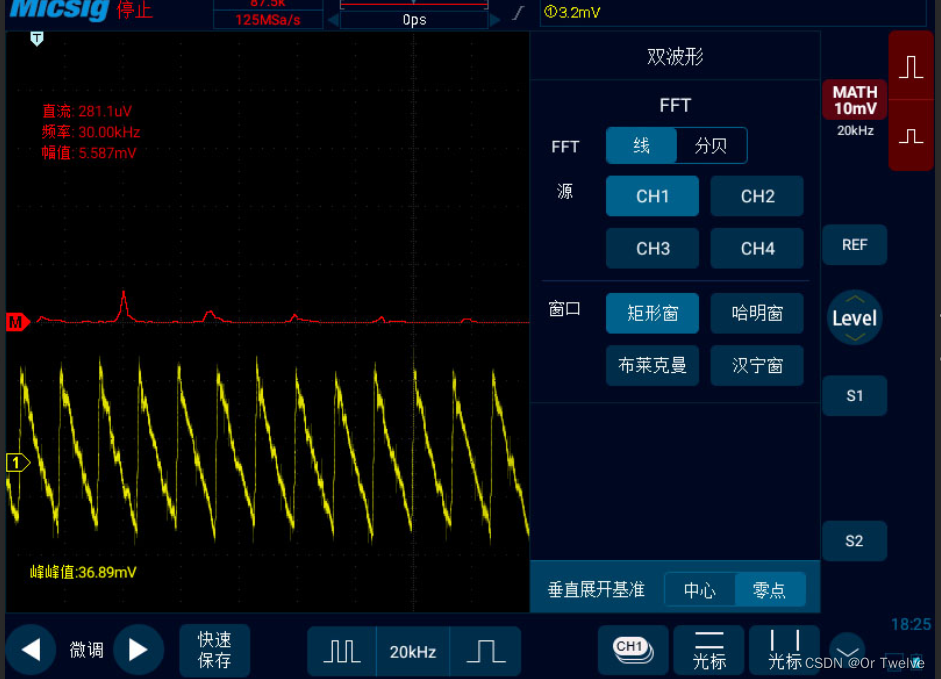941x679 pixels.
Task: Tap the 0ps trigger delay field
Action: (414, 20)
